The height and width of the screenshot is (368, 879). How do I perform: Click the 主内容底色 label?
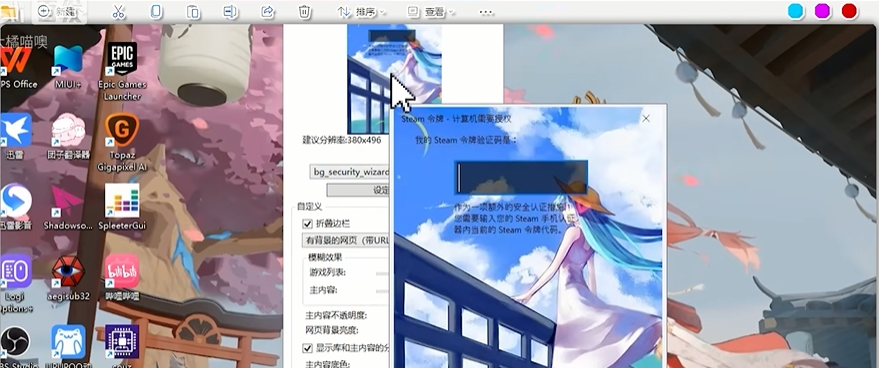coord(328,364)
